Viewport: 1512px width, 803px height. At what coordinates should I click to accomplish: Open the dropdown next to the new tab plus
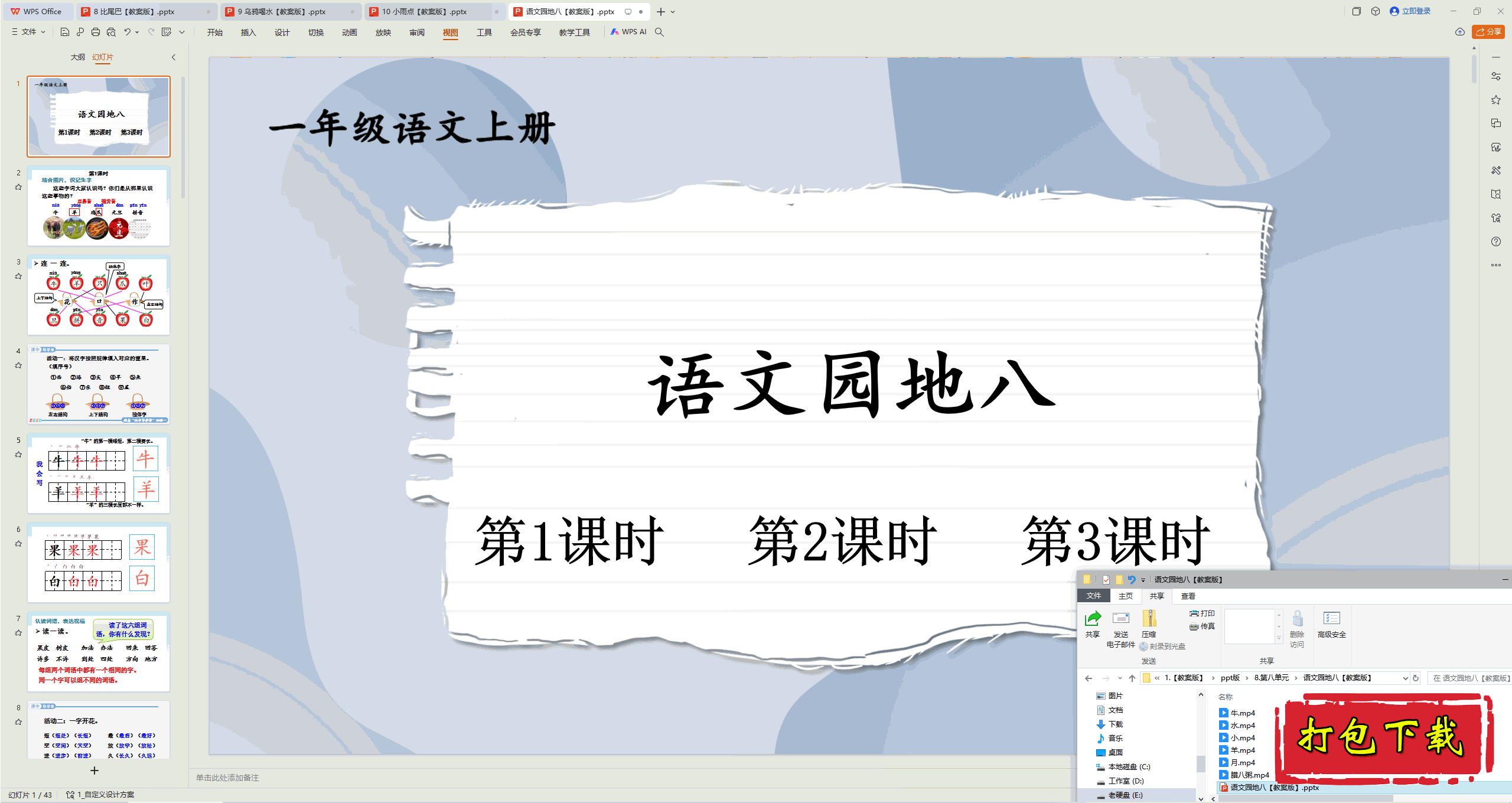point(673,12)
